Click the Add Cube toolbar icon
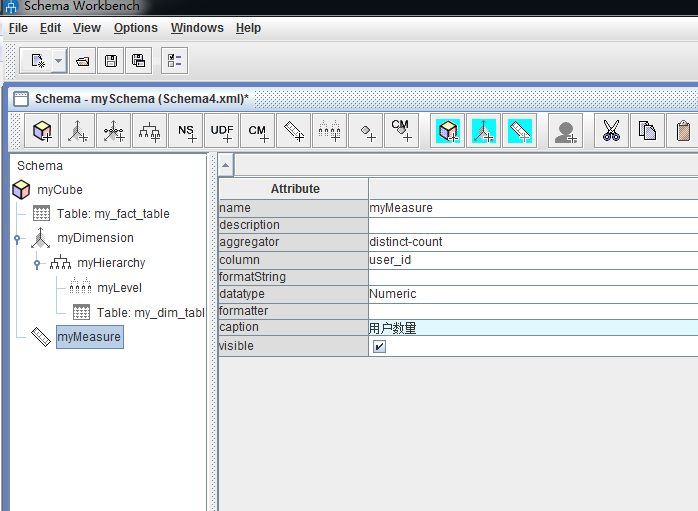 click(x=42, y=131)
